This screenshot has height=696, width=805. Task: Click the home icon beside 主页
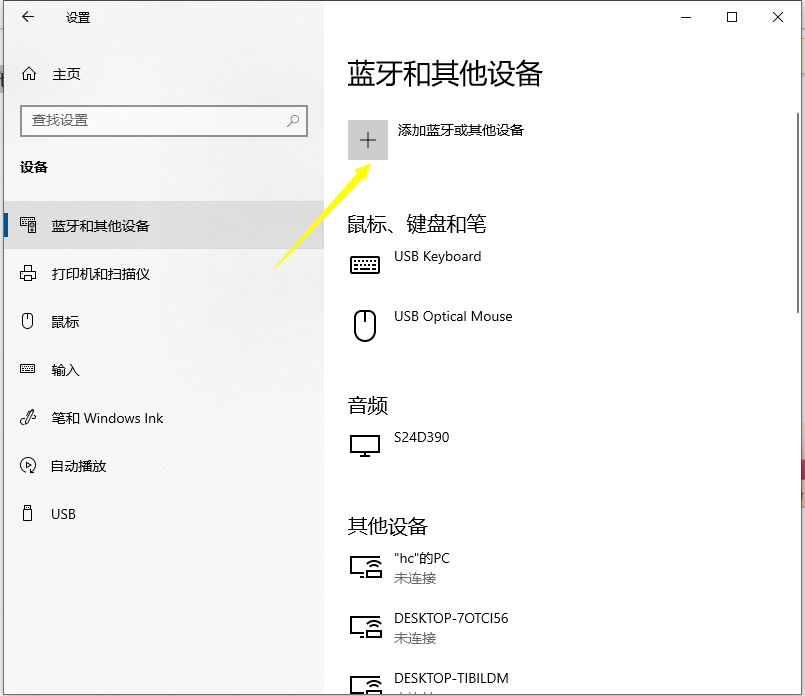(30, 72)
